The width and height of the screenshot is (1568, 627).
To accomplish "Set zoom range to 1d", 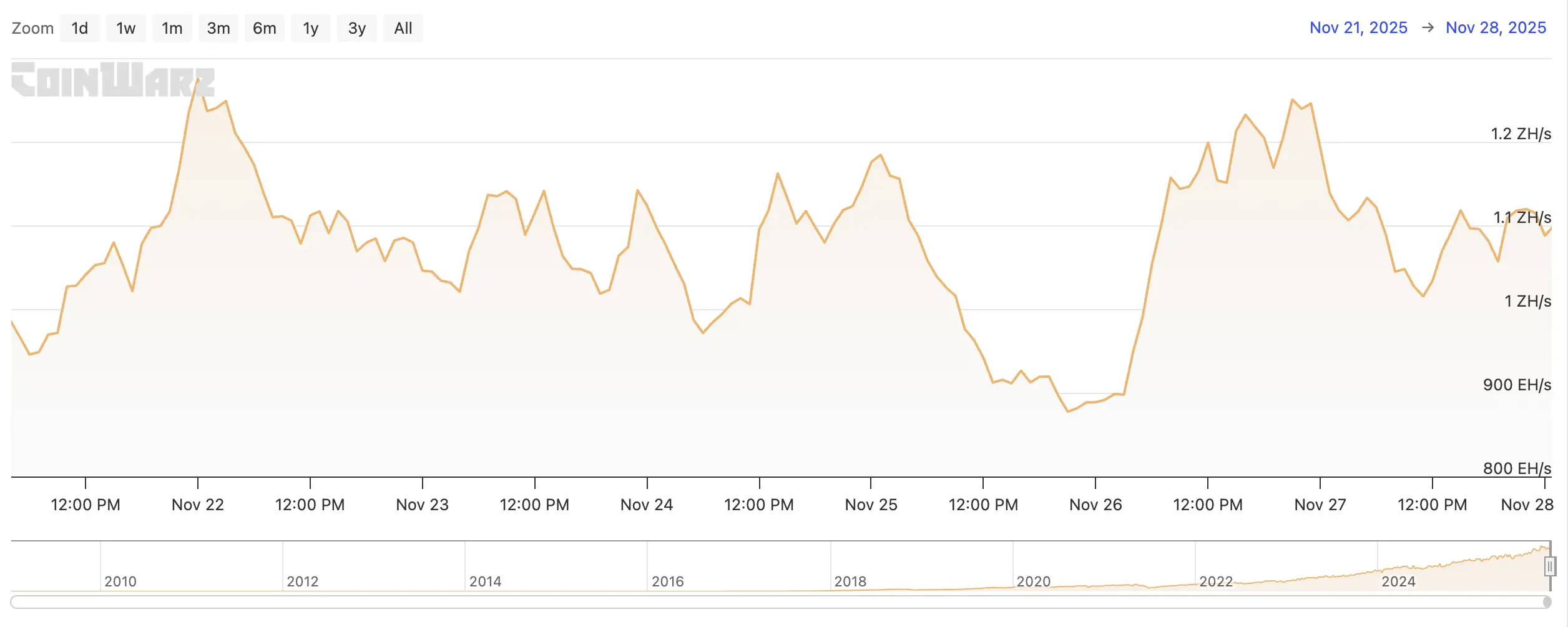I will pos(79,28).
